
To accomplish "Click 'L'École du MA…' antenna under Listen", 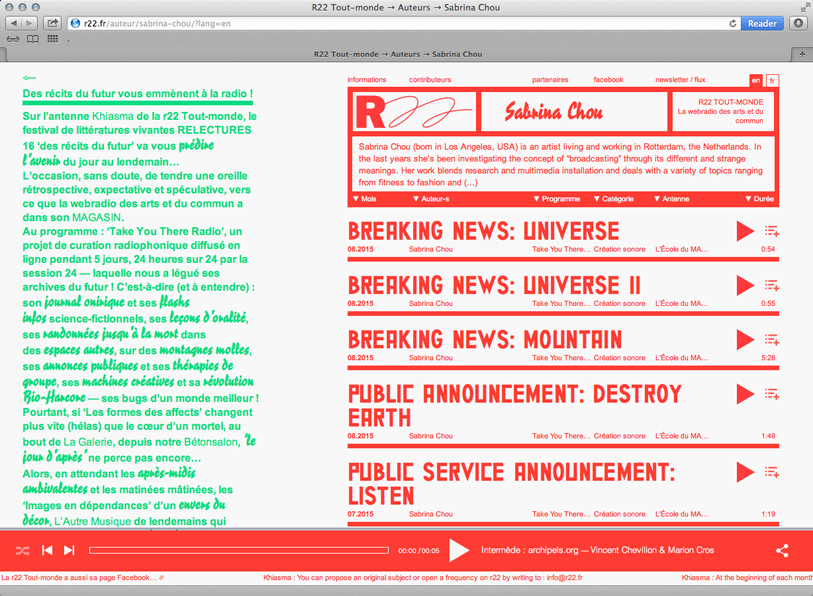I will 681,514.
